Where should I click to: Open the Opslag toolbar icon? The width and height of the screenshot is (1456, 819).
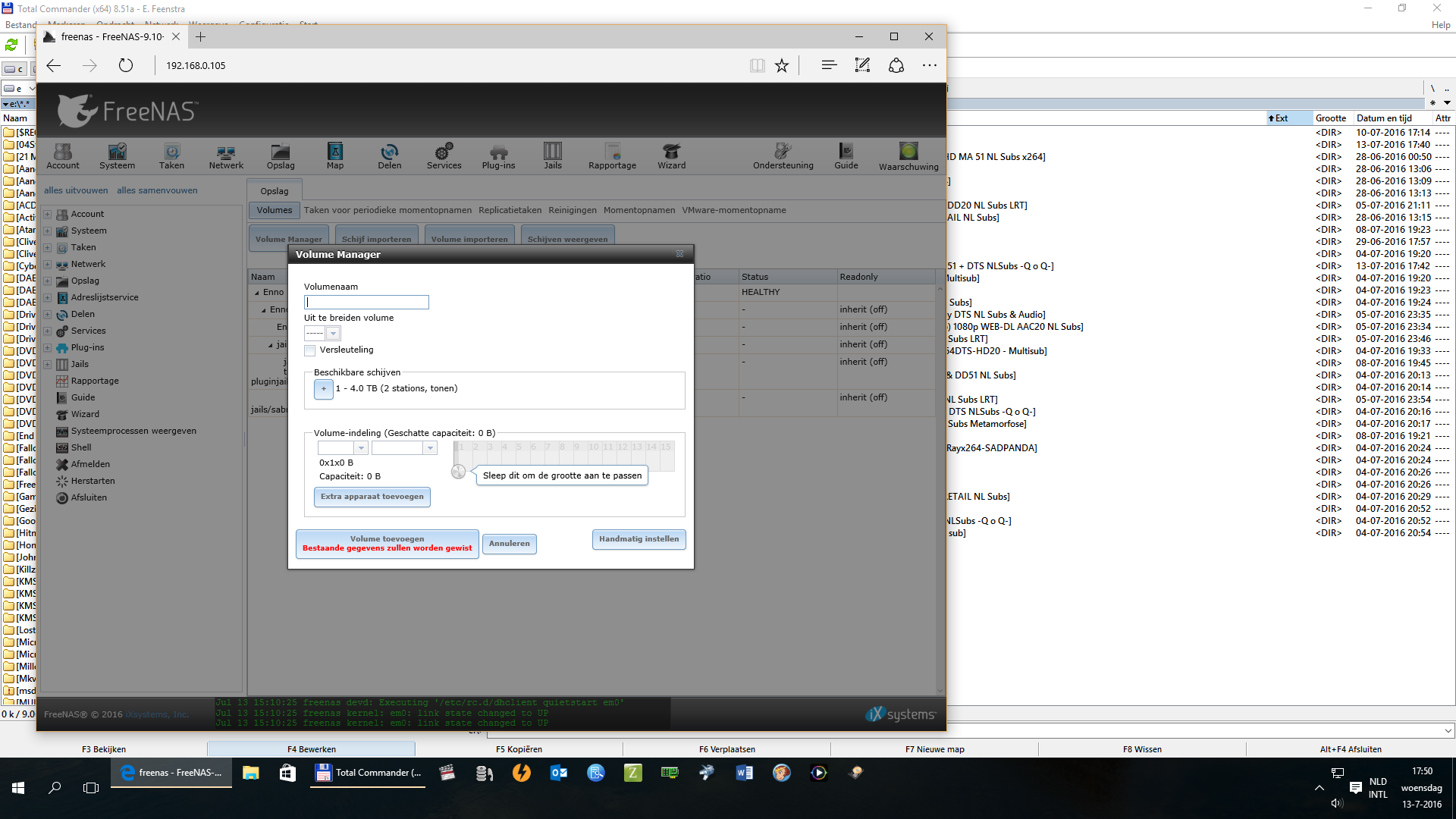281,156
